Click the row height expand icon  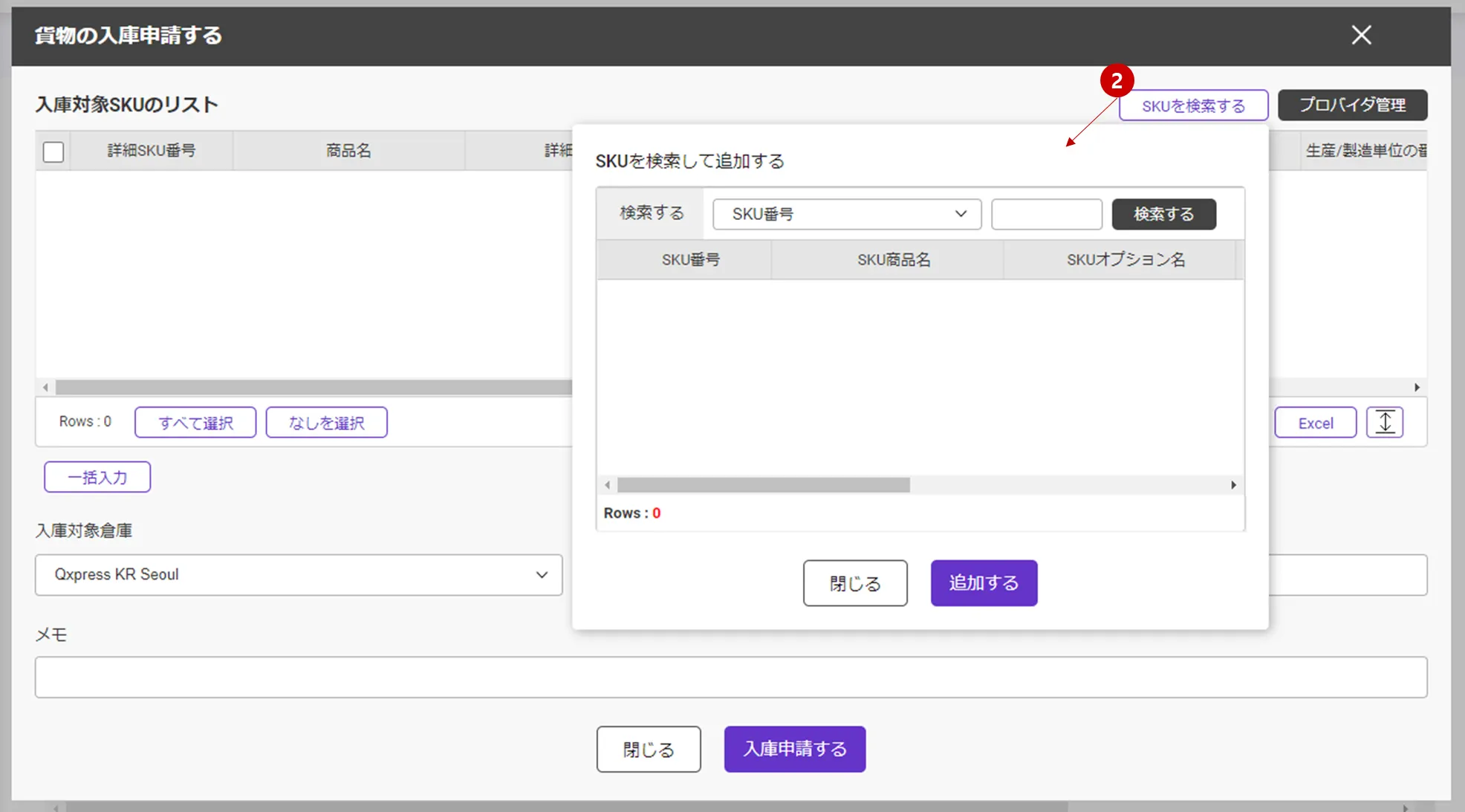1384,423
